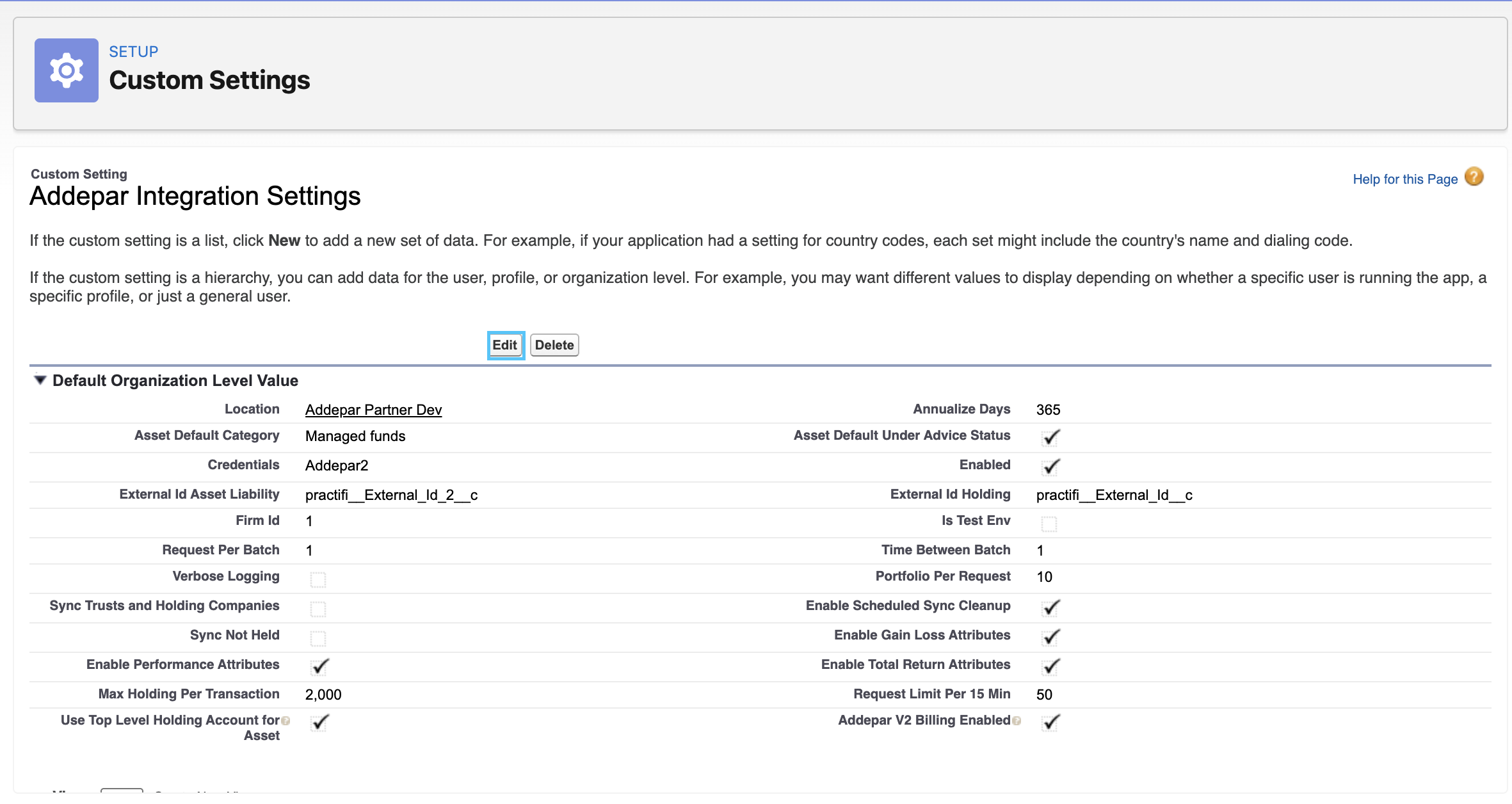
Task: Toggle the Sync Not Held checkbox
Action: (x=318, y=638)
